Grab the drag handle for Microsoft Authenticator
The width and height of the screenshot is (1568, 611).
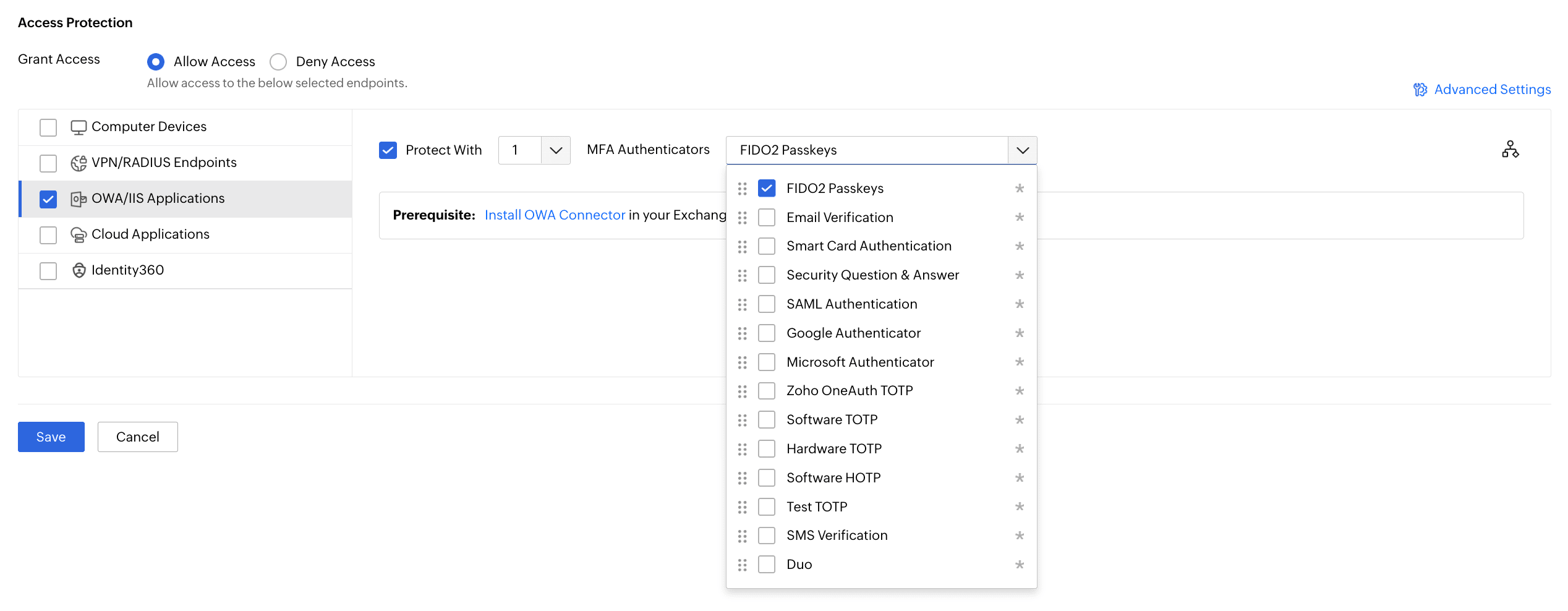742,362
